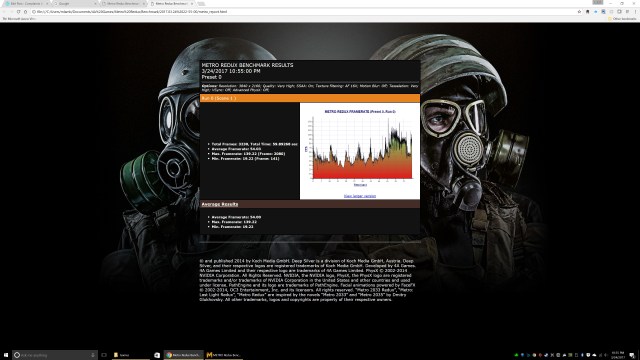Select the active Metro Redux Benchmark tab

(x=171, y=4)
